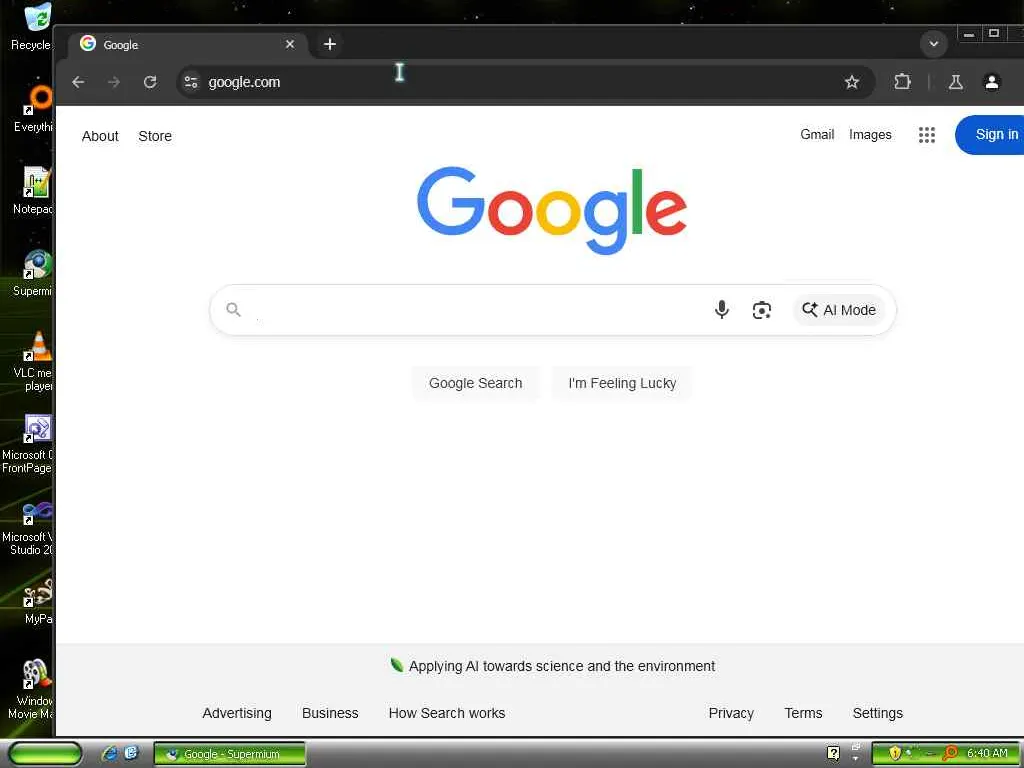
Task: Open the Business footer link
Action: point(330,713)
